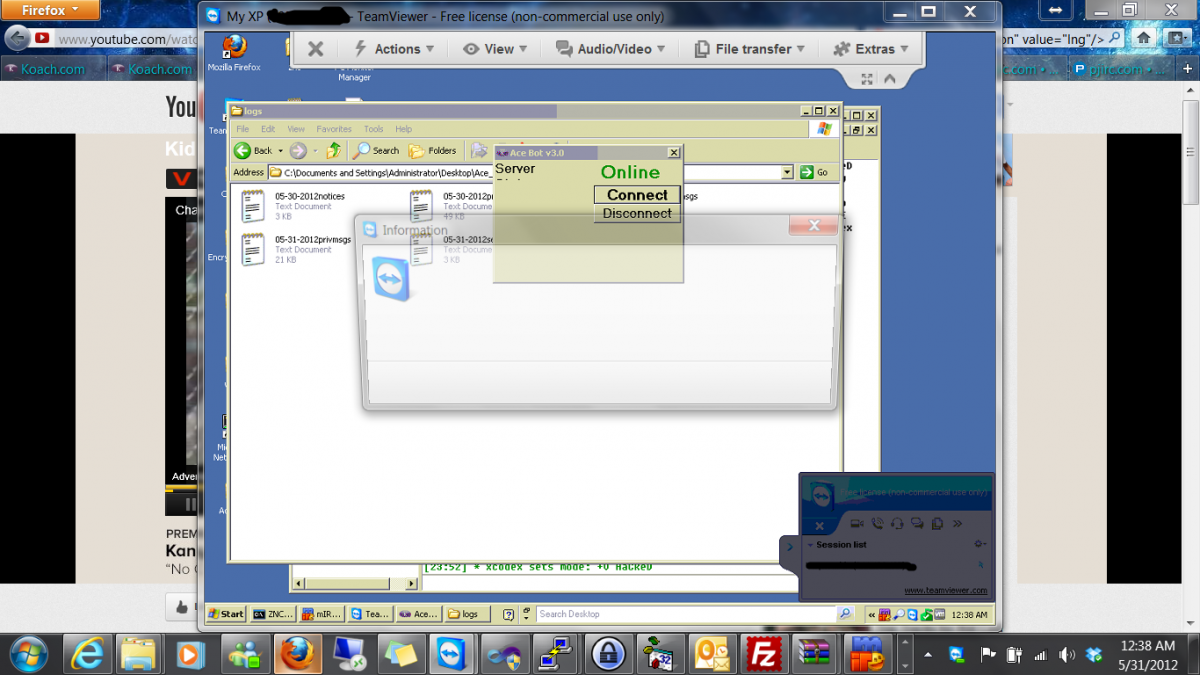This screenshot has width=1200, height=675.
Task: Close the Information dialog
Action: tap(813, 226)
